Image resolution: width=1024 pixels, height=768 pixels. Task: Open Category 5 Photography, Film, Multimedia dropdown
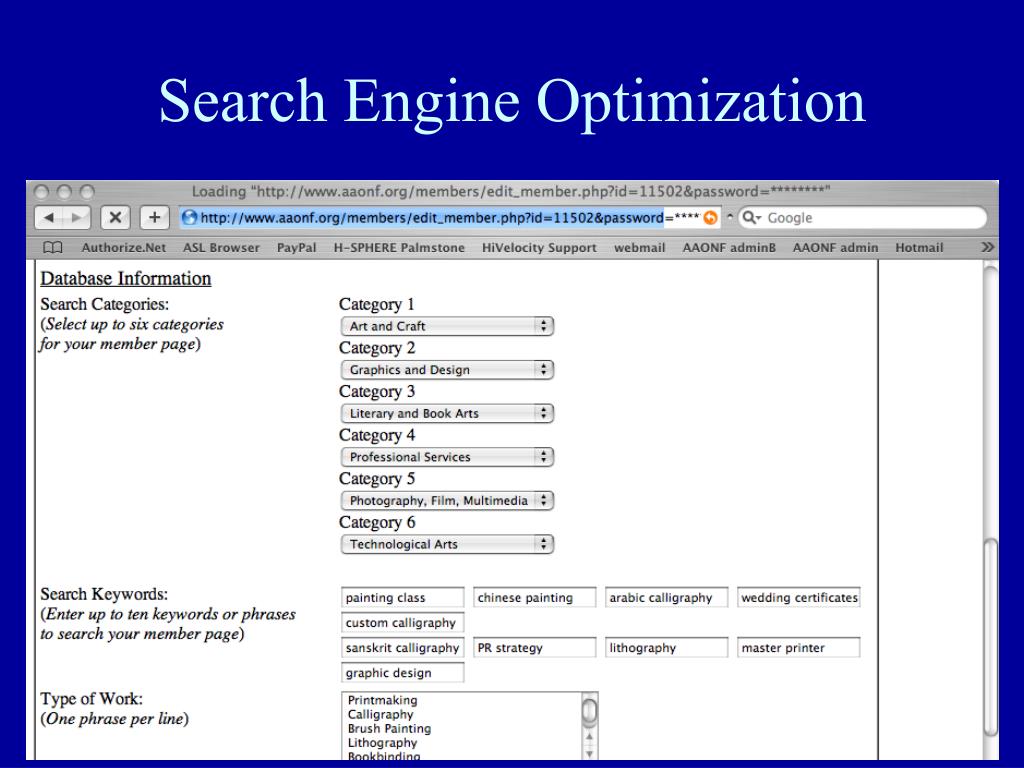click(447, 501)
